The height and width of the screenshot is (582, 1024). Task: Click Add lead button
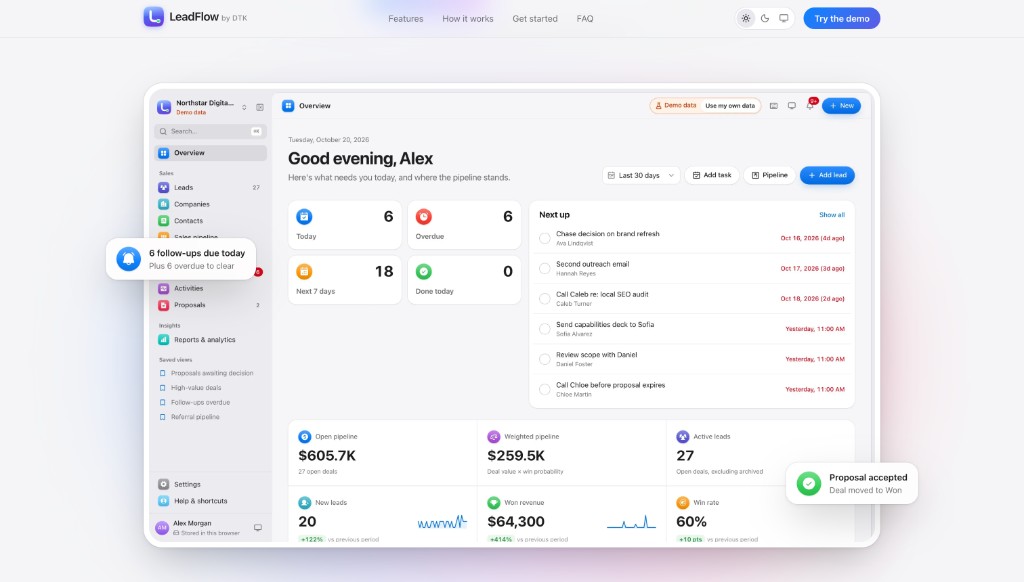pos(827,175)
